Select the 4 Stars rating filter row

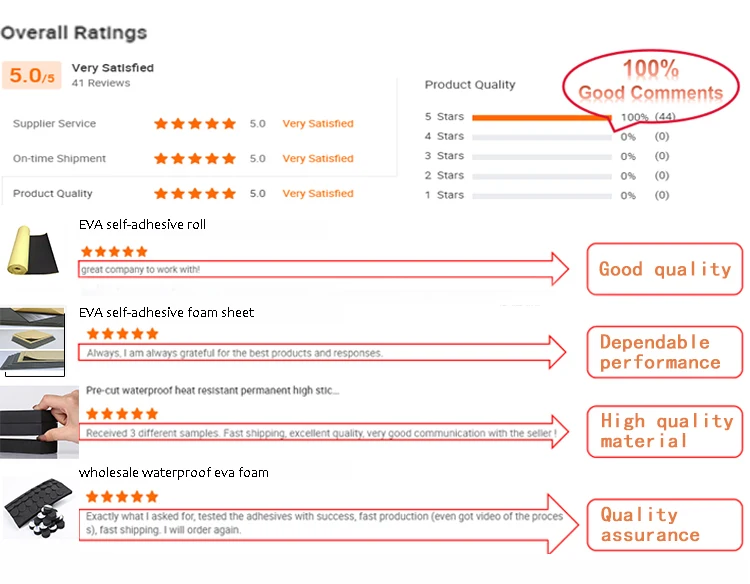(547, 137)
